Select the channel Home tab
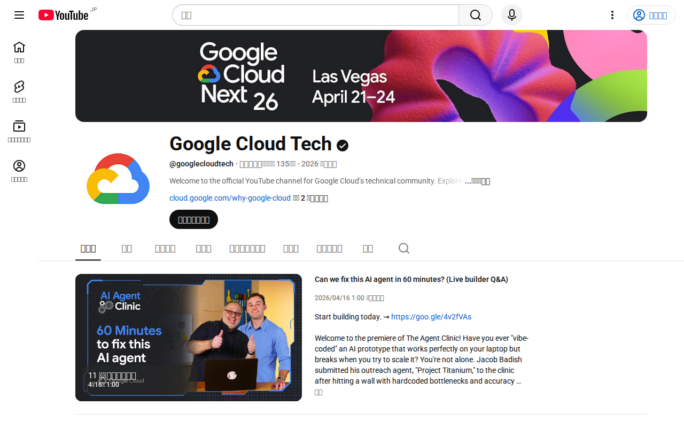This screenshot has width=684, height=428. (x=88, y=248)
